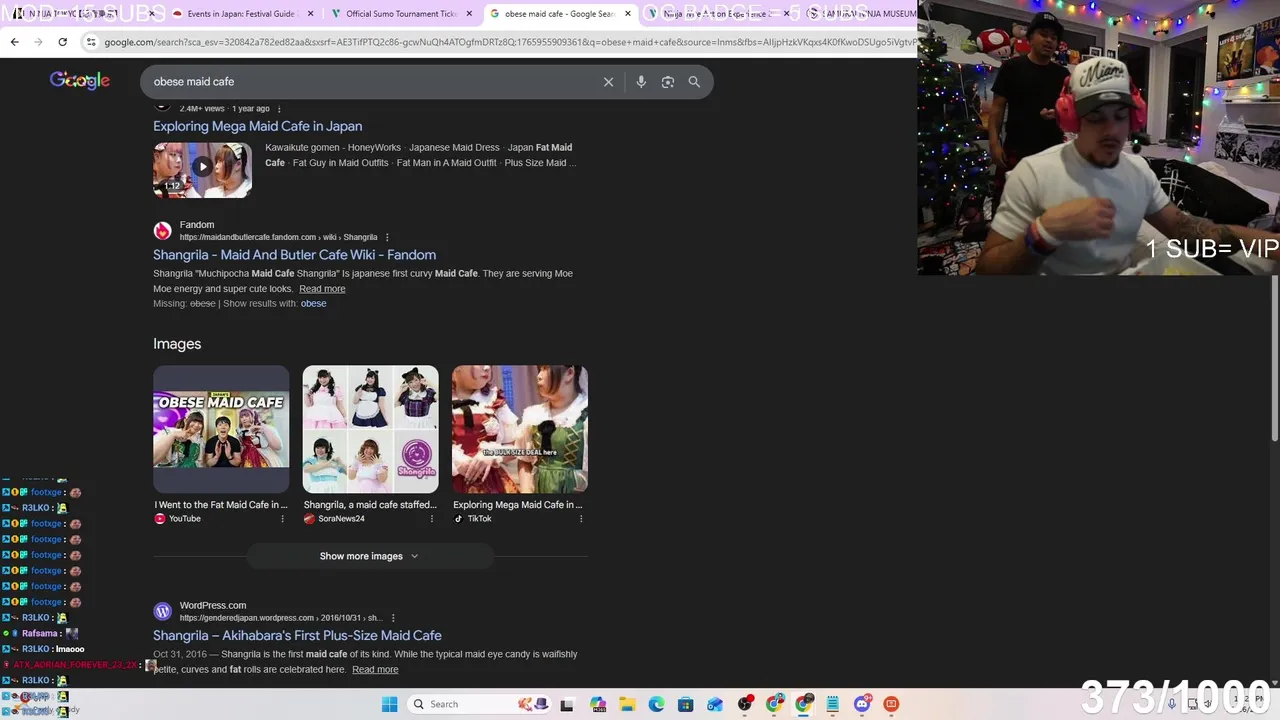The image size is (1280, 720).
Task: Open options menu for WordPress result
Action: (x=393, y=618)
